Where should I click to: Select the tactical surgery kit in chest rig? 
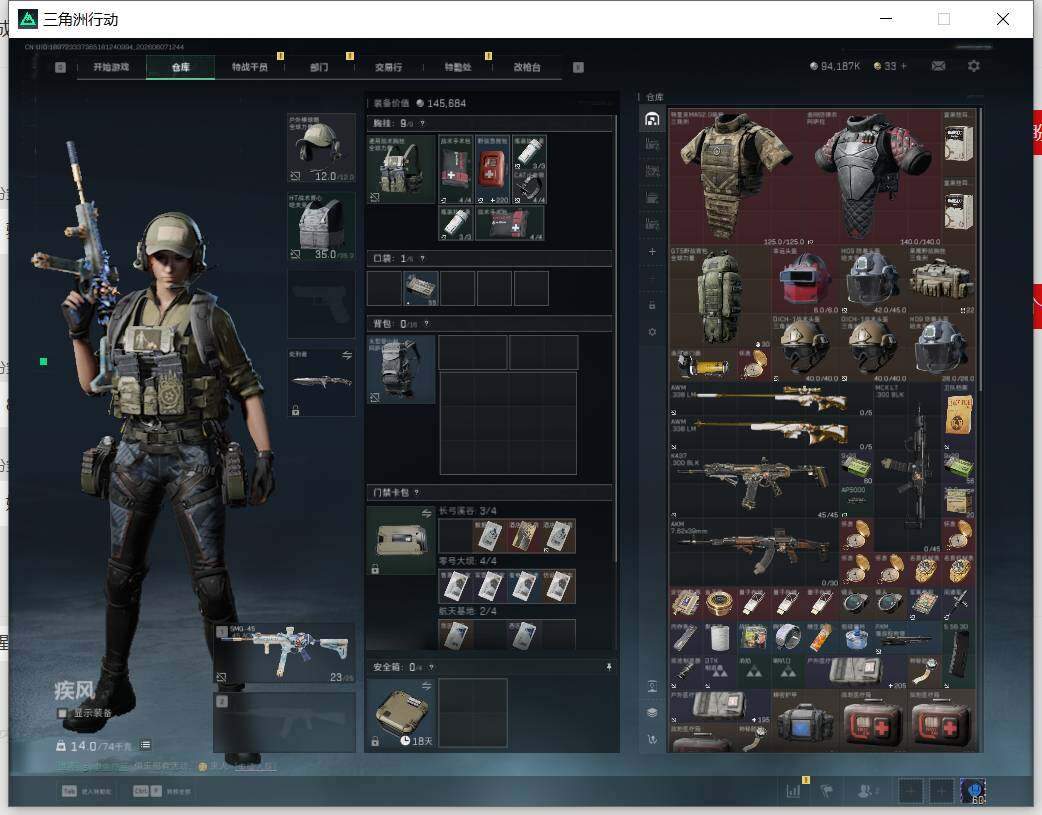click(456, 170)
